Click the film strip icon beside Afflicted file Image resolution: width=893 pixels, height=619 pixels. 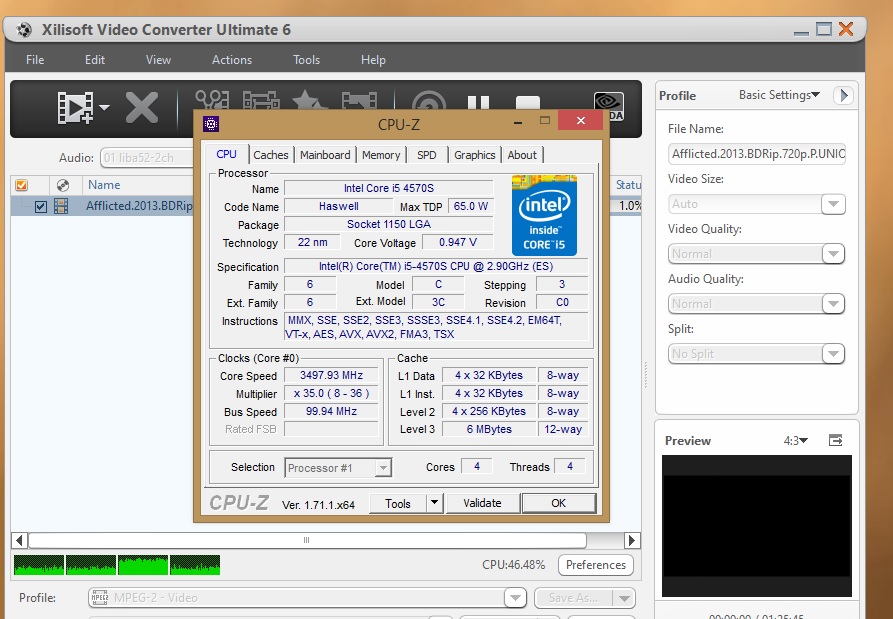coord(61,206)
